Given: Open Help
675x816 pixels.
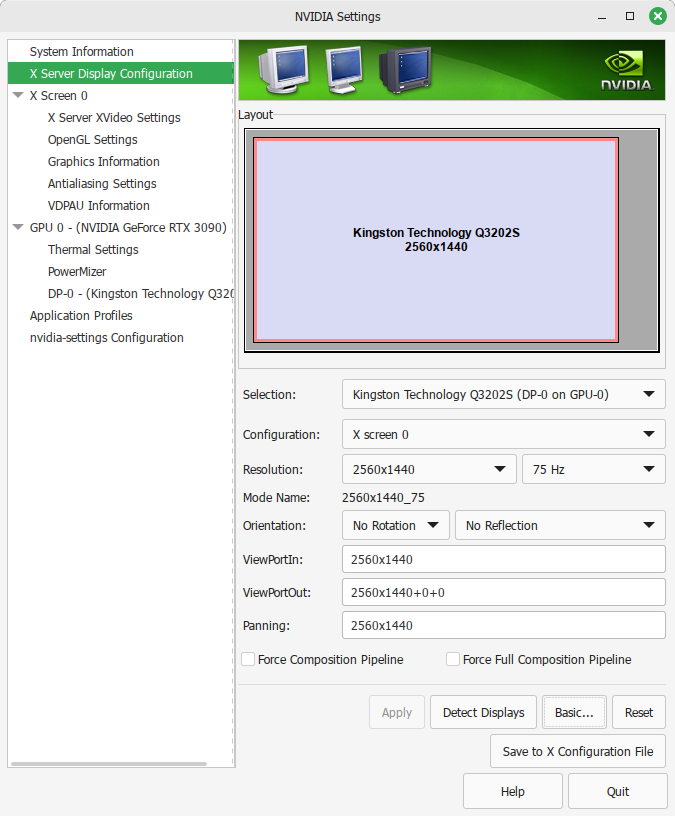Looking at the screenshot, I should [513, 792].
